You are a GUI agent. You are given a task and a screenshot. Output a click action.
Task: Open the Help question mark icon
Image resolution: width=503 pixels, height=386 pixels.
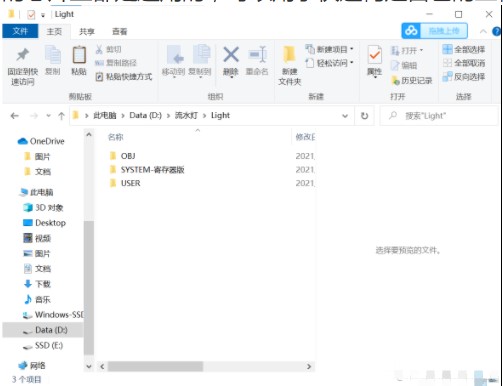pyautogui.click(x=497, y=32)
